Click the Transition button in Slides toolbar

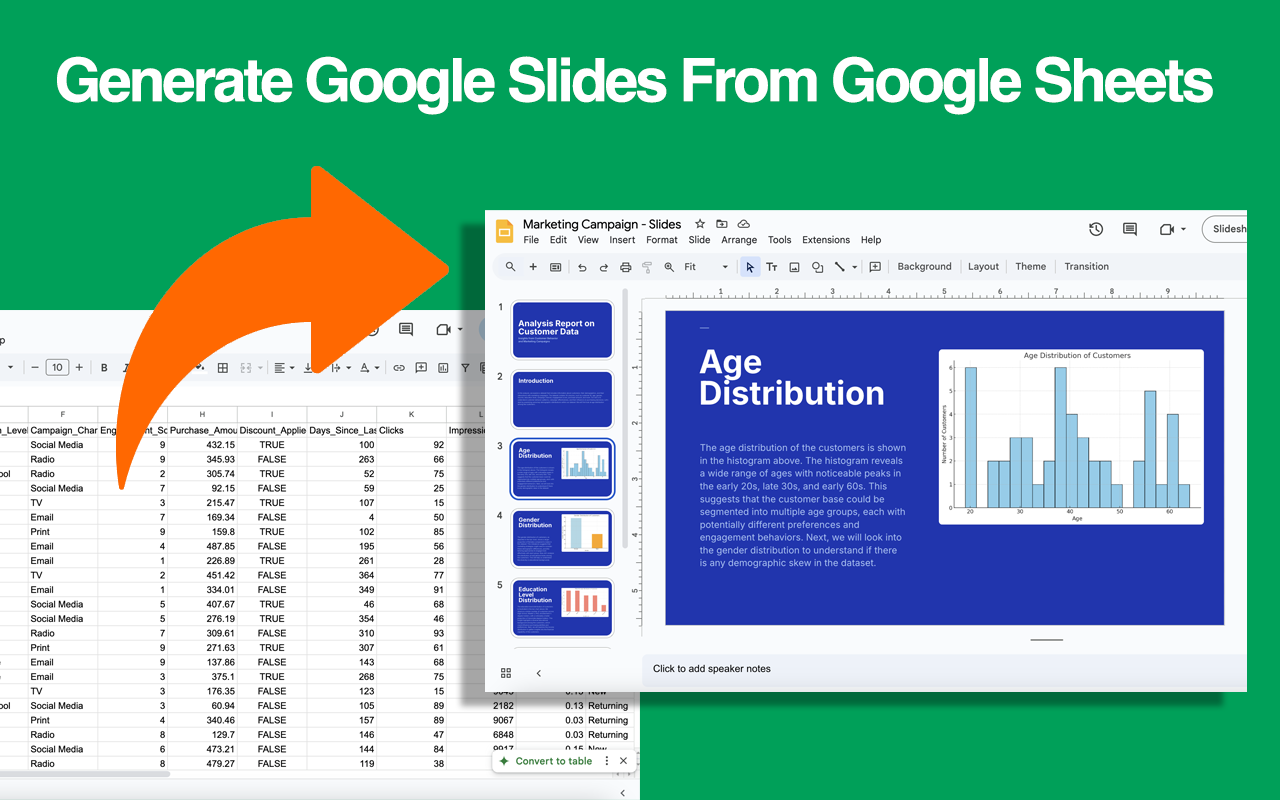pyautogui.click(x=1086, y=267)
